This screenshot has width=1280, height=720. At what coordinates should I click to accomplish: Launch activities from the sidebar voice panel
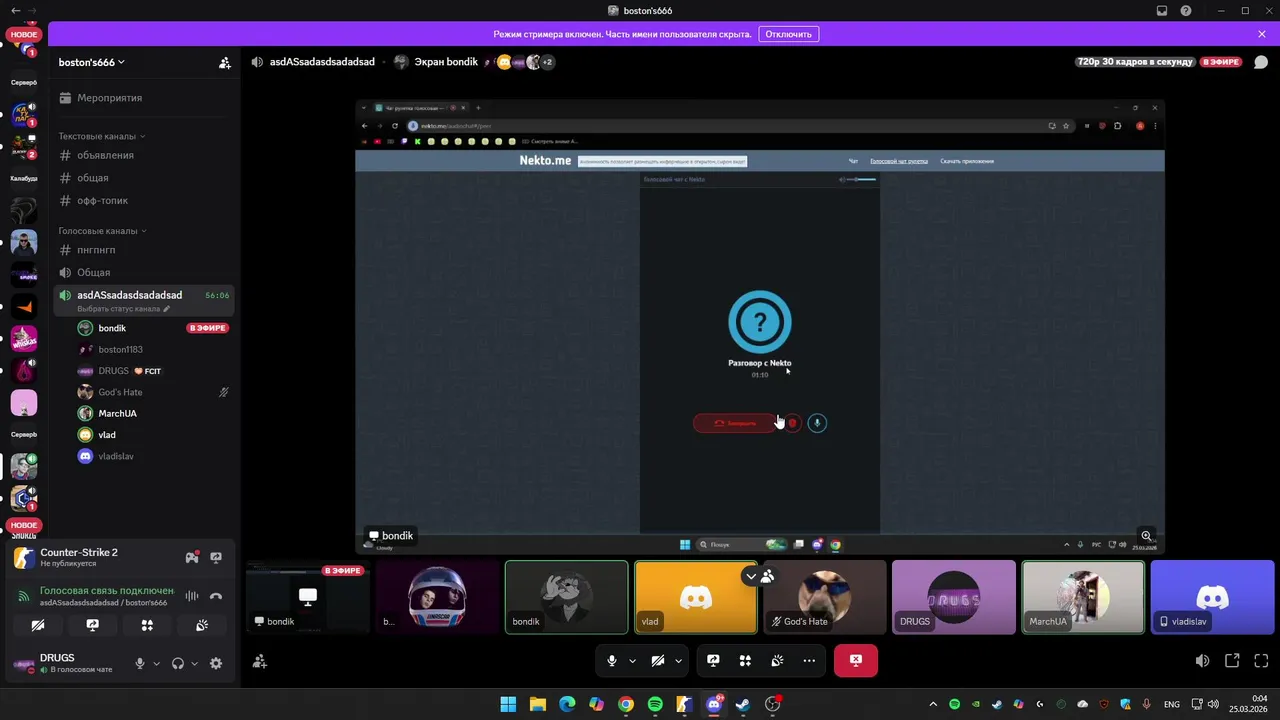[x=147, y=625]
